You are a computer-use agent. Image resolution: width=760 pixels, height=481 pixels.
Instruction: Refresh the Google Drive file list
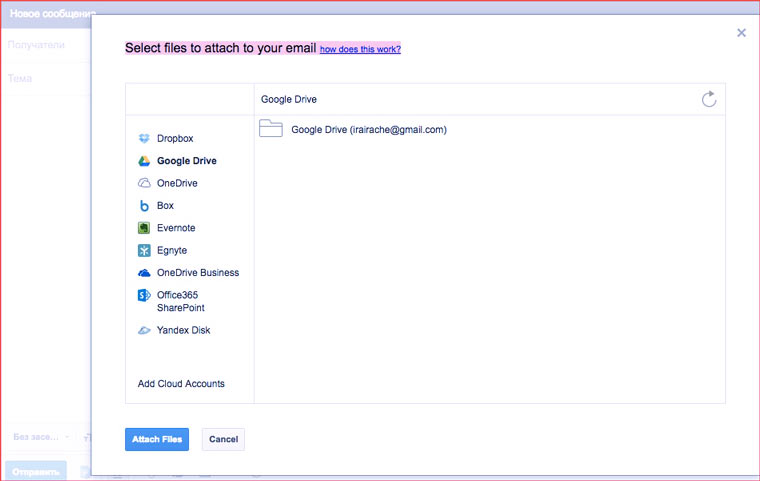(x=709, y=99)
